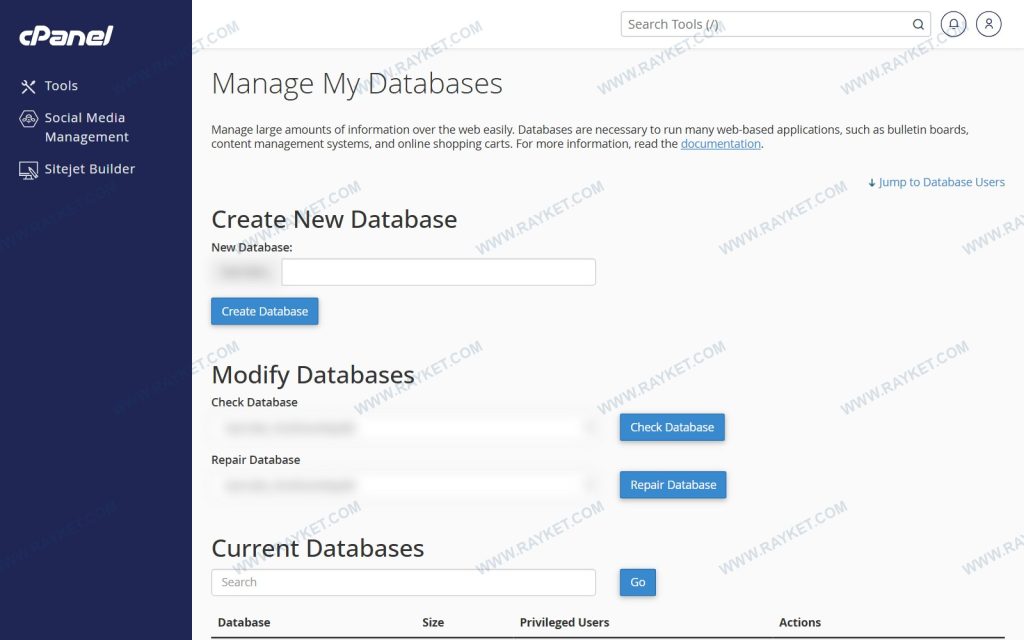Click the Create New Database heading
This screenshot has width=1024, height=640.
[334, 219]
